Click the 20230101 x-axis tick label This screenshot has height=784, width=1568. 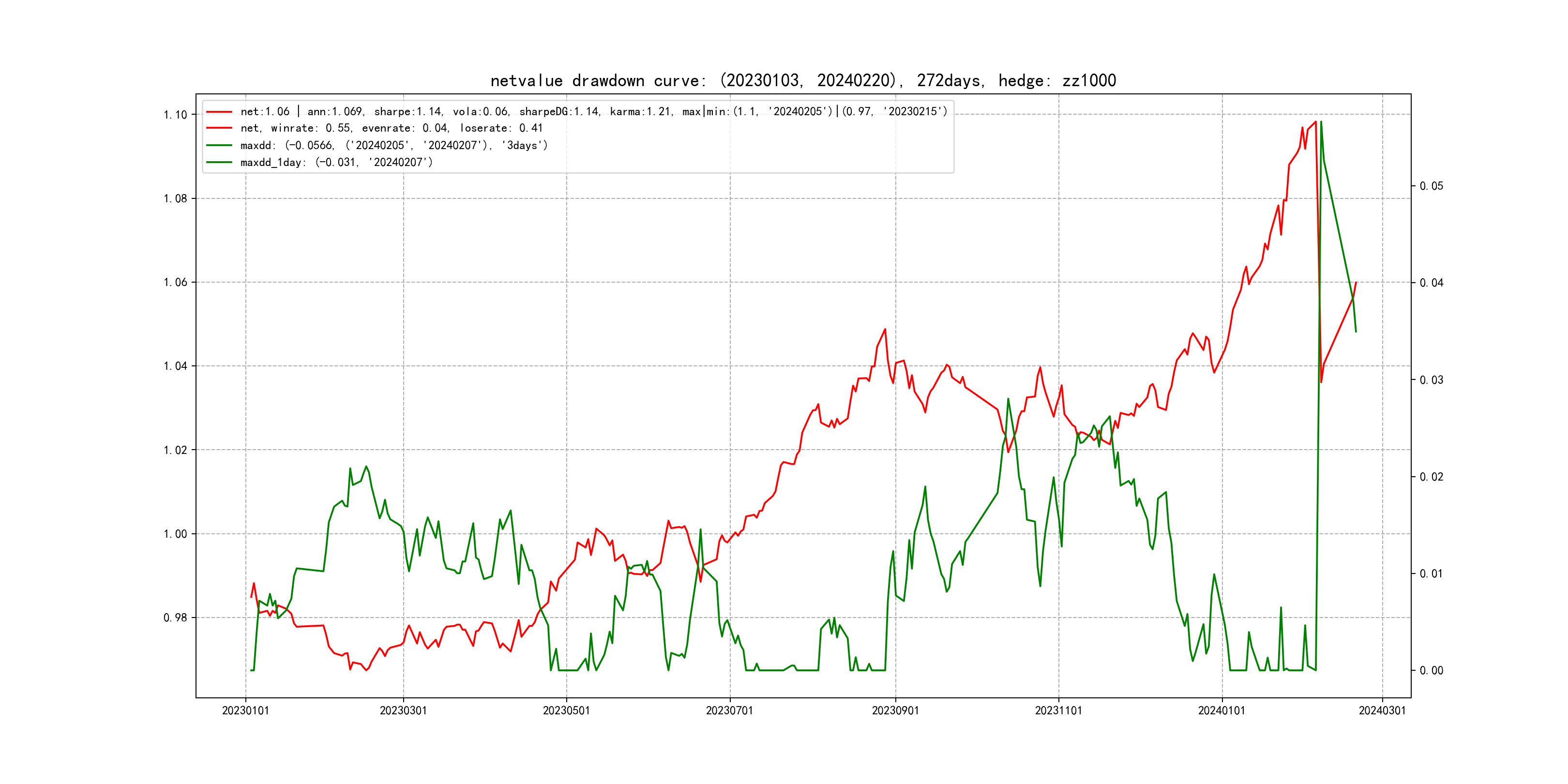pyautogui.click(x=245, y=711)
